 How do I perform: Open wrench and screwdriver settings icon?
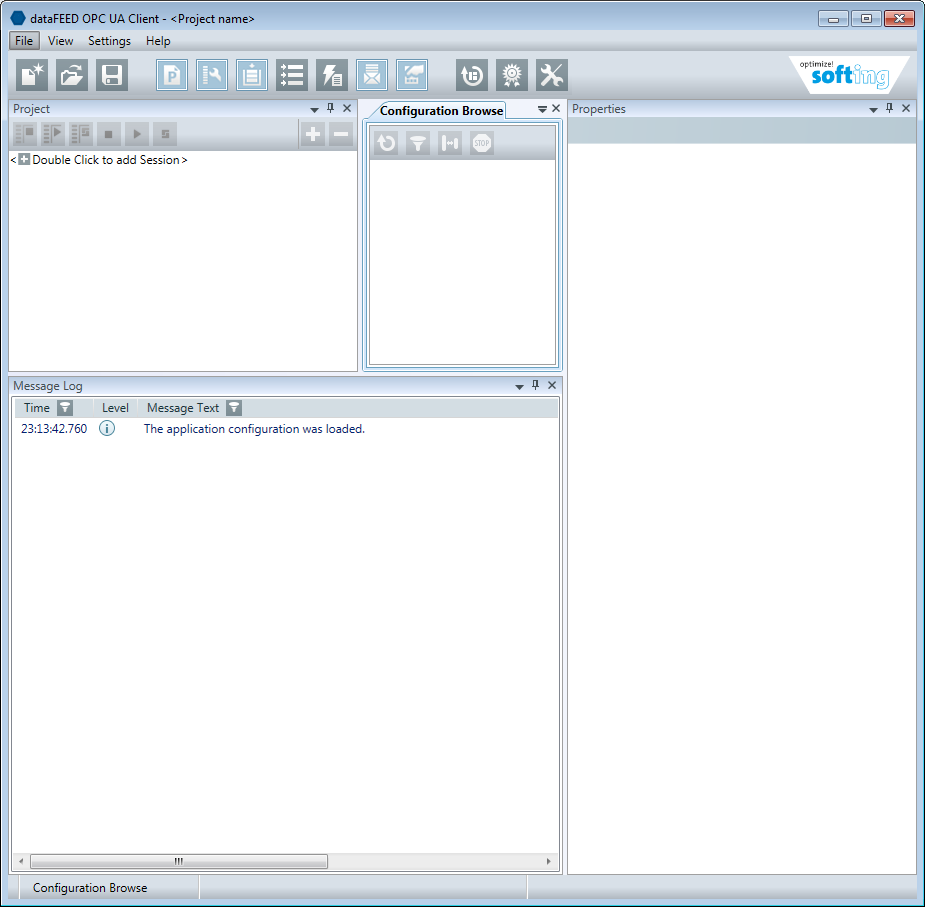[552, 75]
